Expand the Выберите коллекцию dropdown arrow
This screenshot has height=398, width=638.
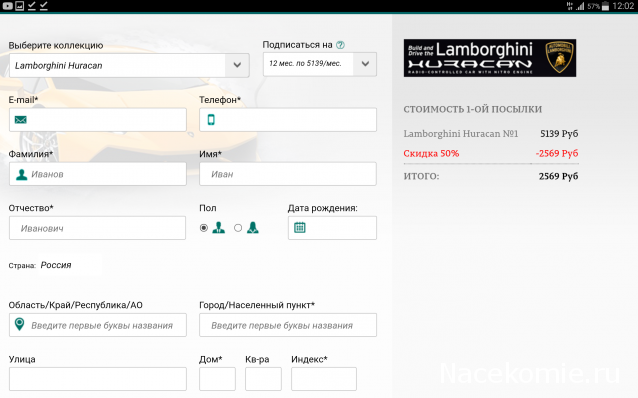[237, 65]
